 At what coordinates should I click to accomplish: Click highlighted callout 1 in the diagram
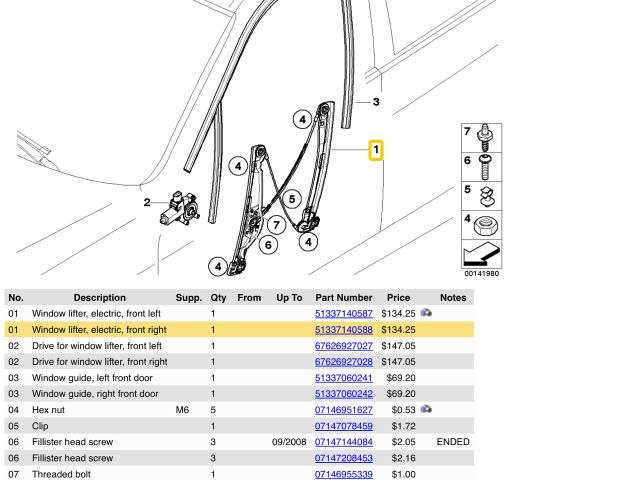pyautogui.click(x=375, y=152)
